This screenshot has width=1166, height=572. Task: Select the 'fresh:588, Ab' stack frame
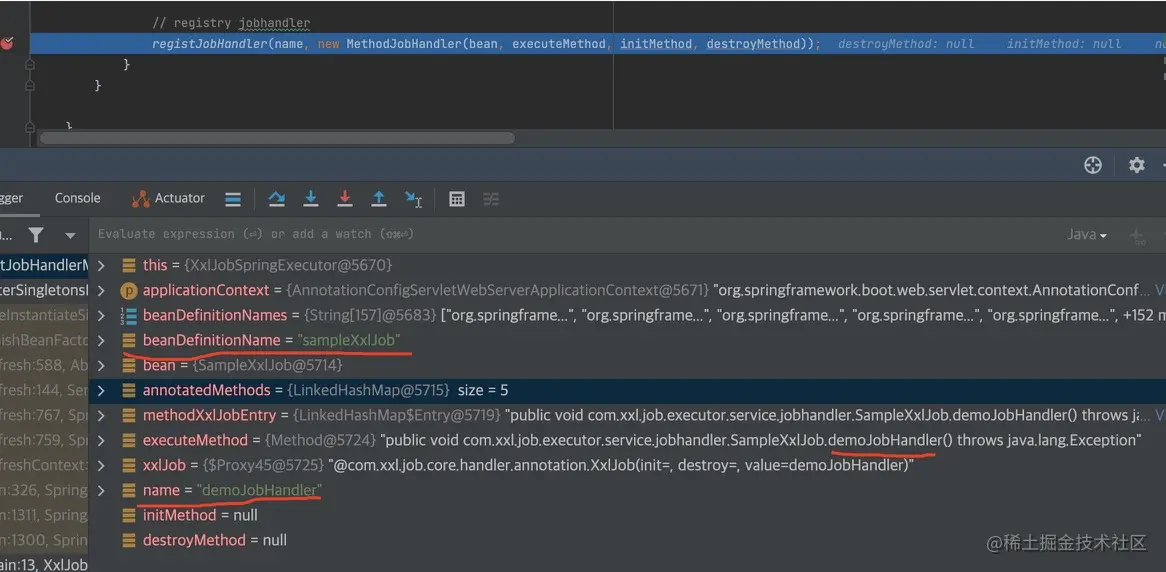tap(44, 365)
